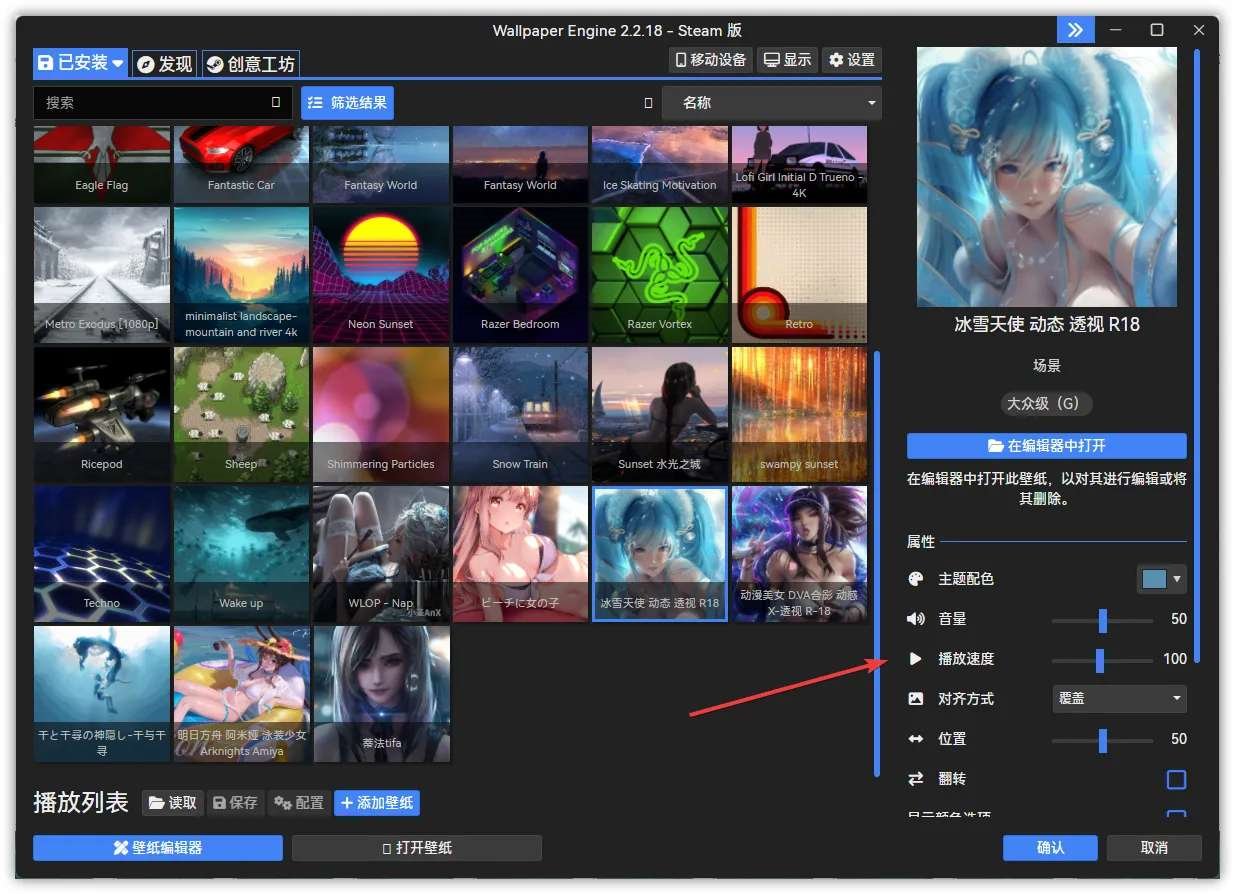Click the 在编辑器中打开 button
This screenshot has width=1235, height=894.
[x=1046, y=446]
